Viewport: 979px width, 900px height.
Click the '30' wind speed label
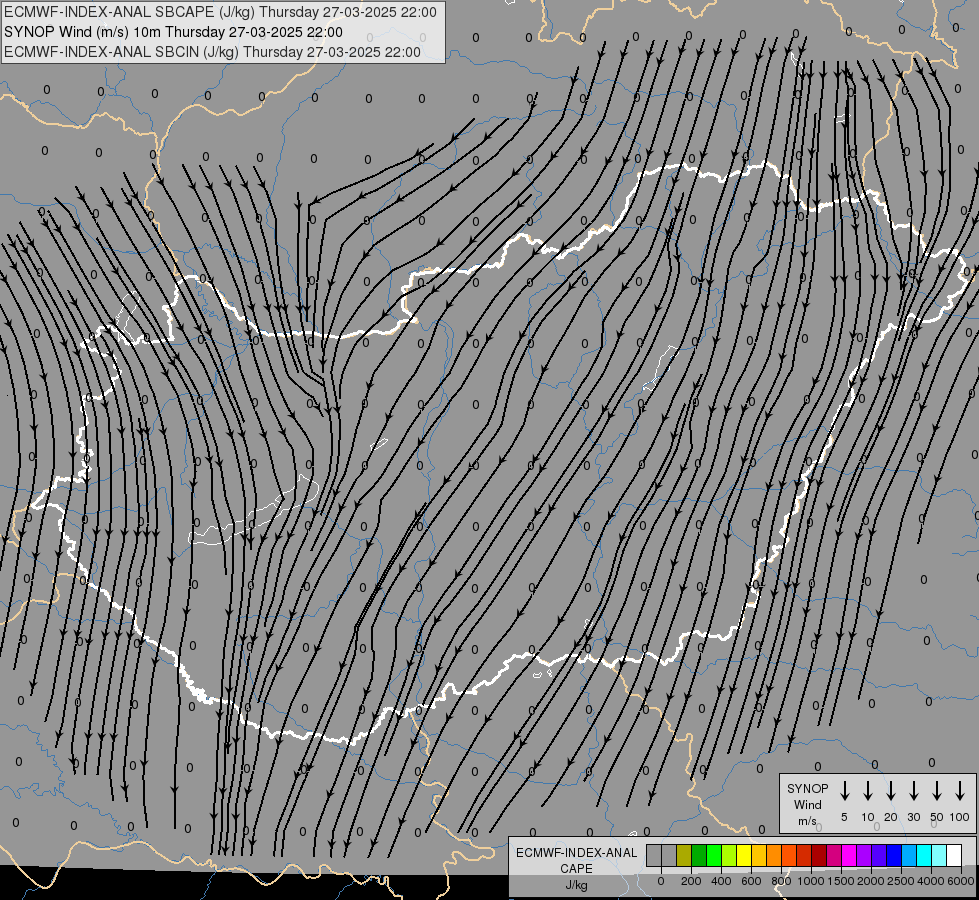point(913,817)
